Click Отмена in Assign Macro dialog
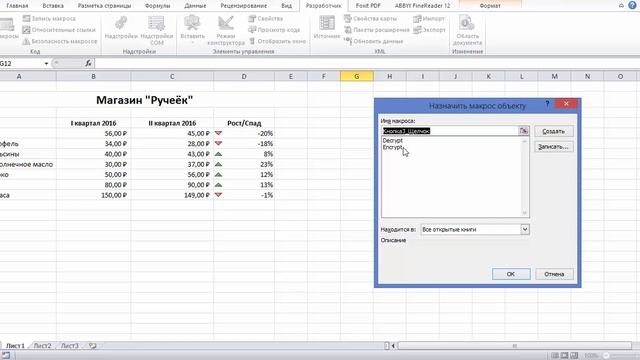 coord(554,274)
